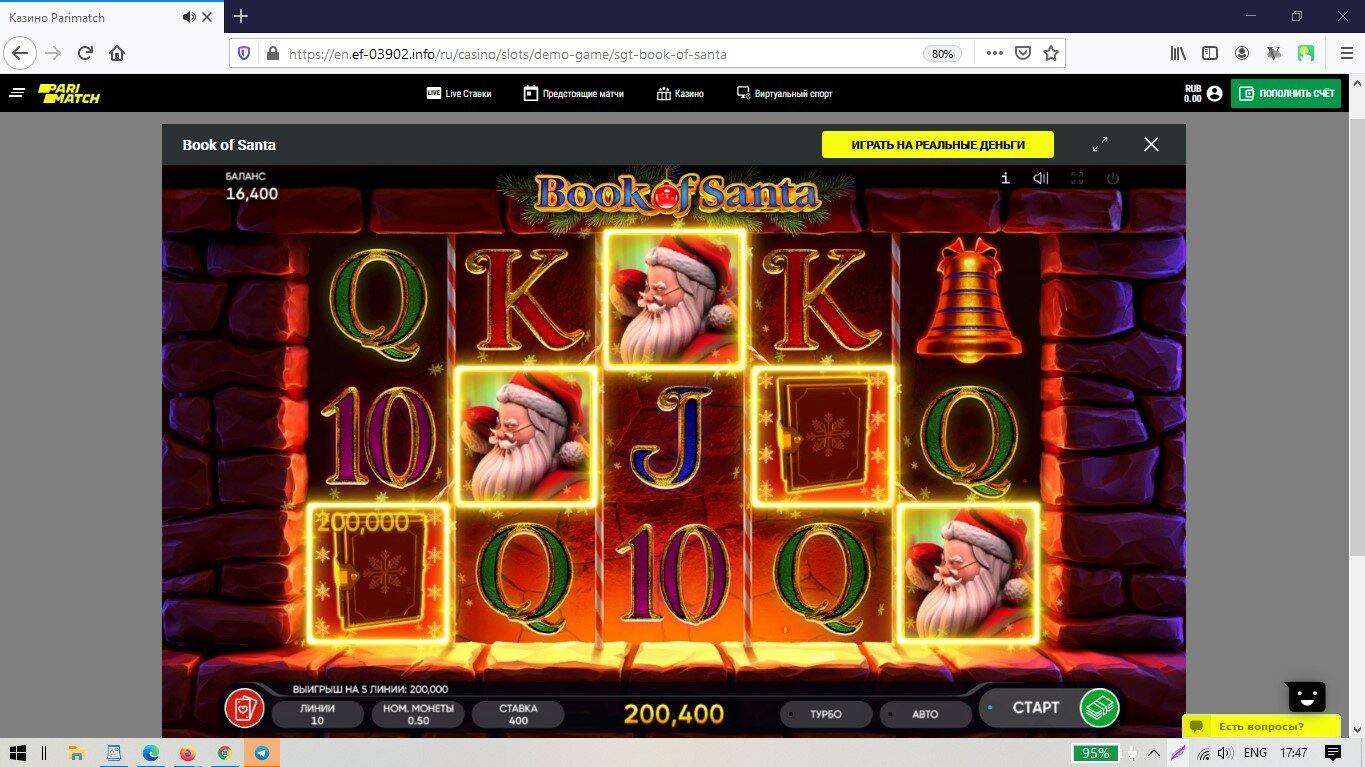Toggle ТУРБО mode
The height and width of the screenshot is (767, 1365).
pos(826,714)
